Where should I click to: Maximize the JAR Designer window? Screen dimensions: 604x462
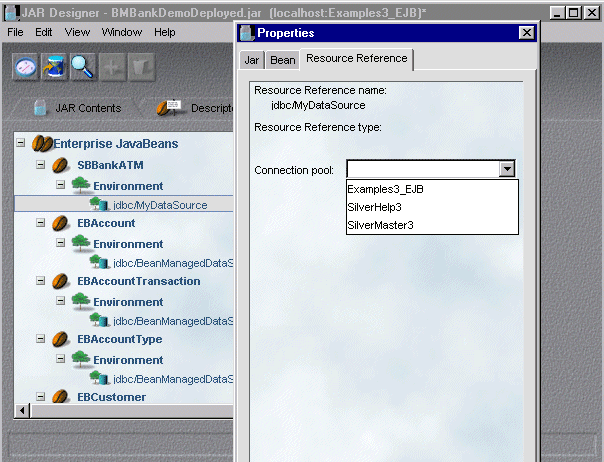(573, 13)
